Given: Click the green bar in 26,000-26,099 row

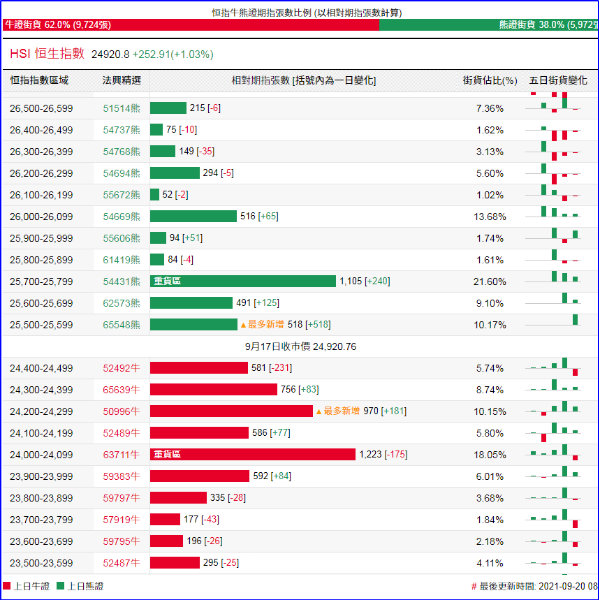Looking at the screenshot, I should point(193,216).
